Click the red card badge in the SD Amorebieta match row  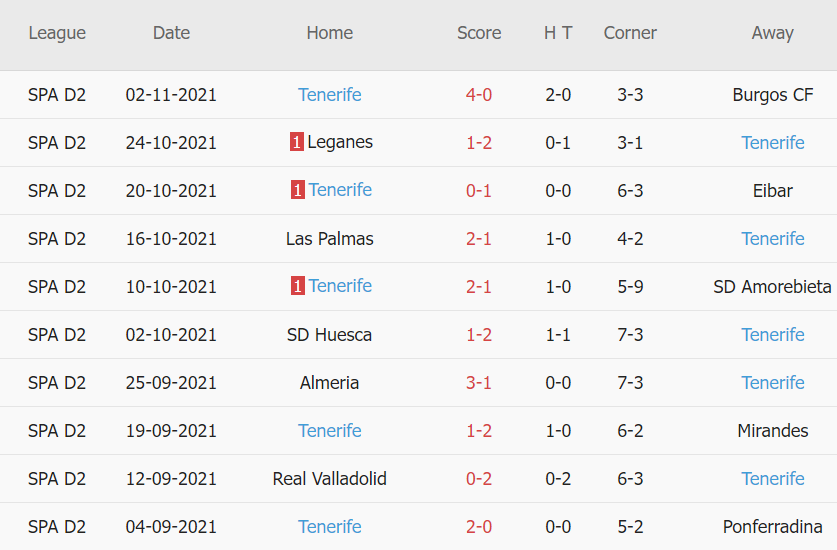[x=298, y=286]
